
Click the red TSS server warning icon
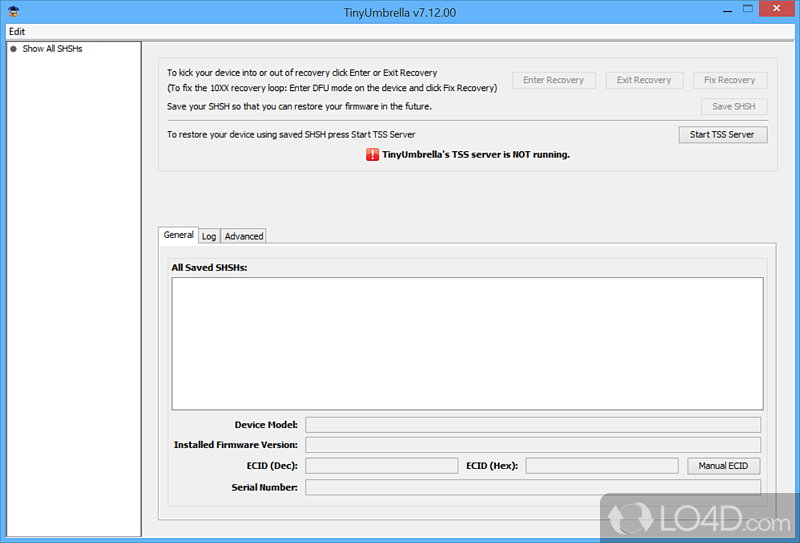coord(372,155)
